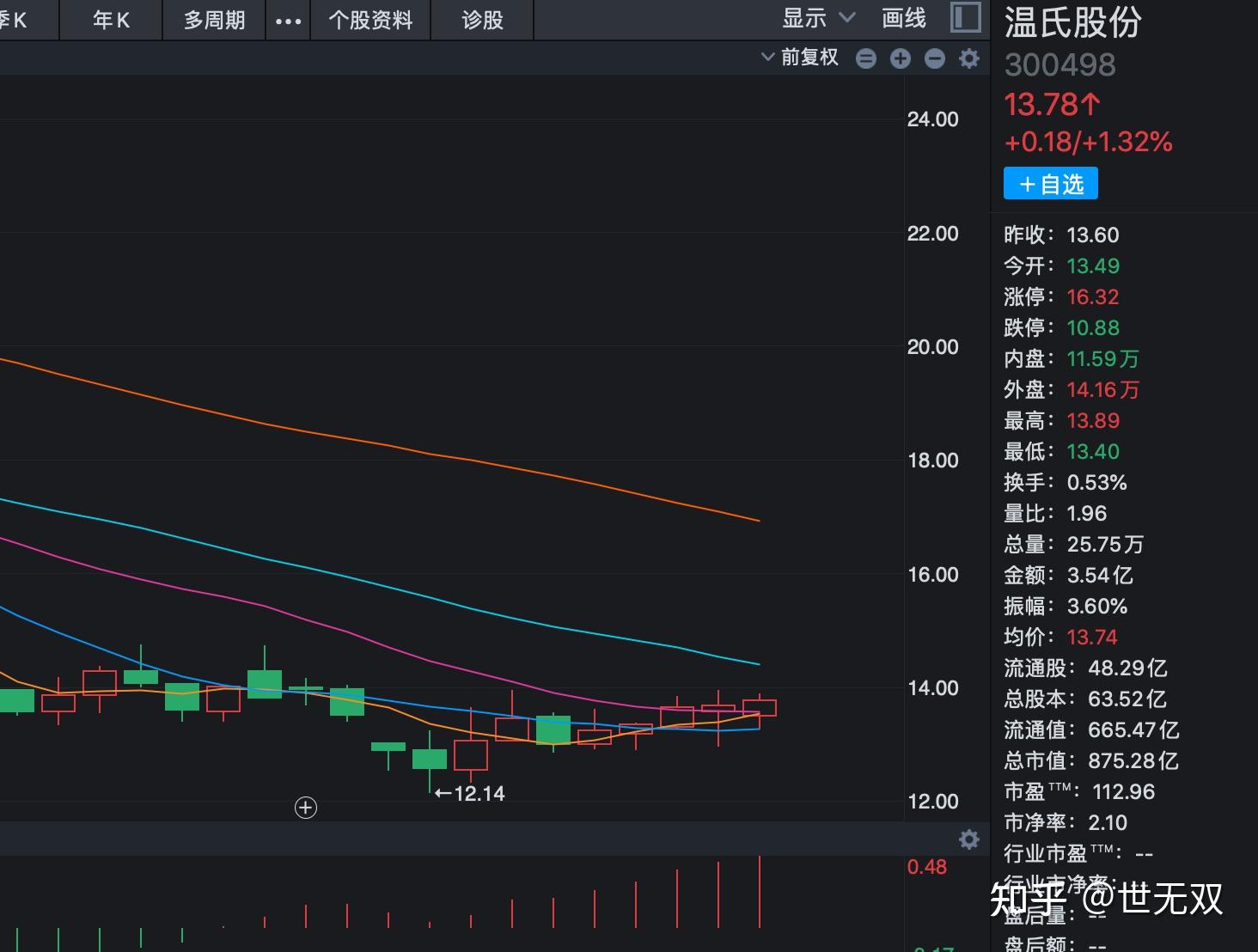Click the 最高 value 13.89
Screen dimensions: 1258x952
click(x=1093, y=420)
